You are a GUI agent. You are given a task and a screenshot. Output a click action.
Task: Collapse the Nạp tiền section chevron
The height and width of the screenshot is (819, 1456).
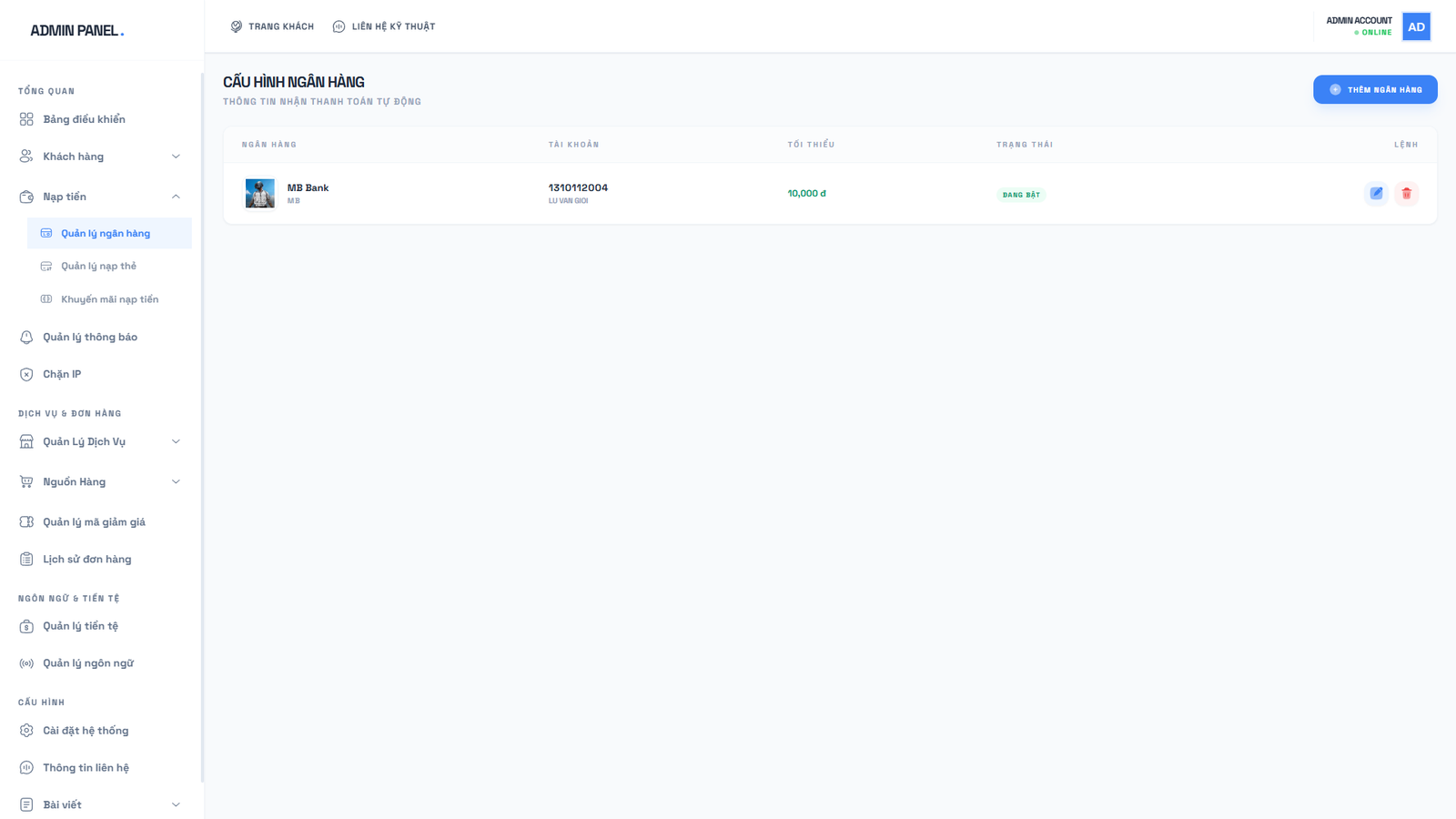click(176, 197)
